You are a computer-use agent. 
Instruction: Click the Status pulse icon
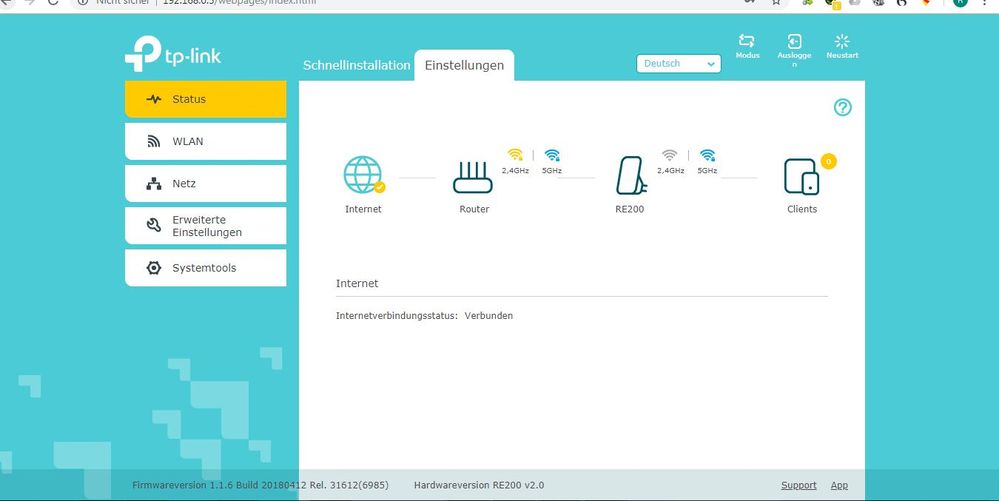tap(154, 99)
